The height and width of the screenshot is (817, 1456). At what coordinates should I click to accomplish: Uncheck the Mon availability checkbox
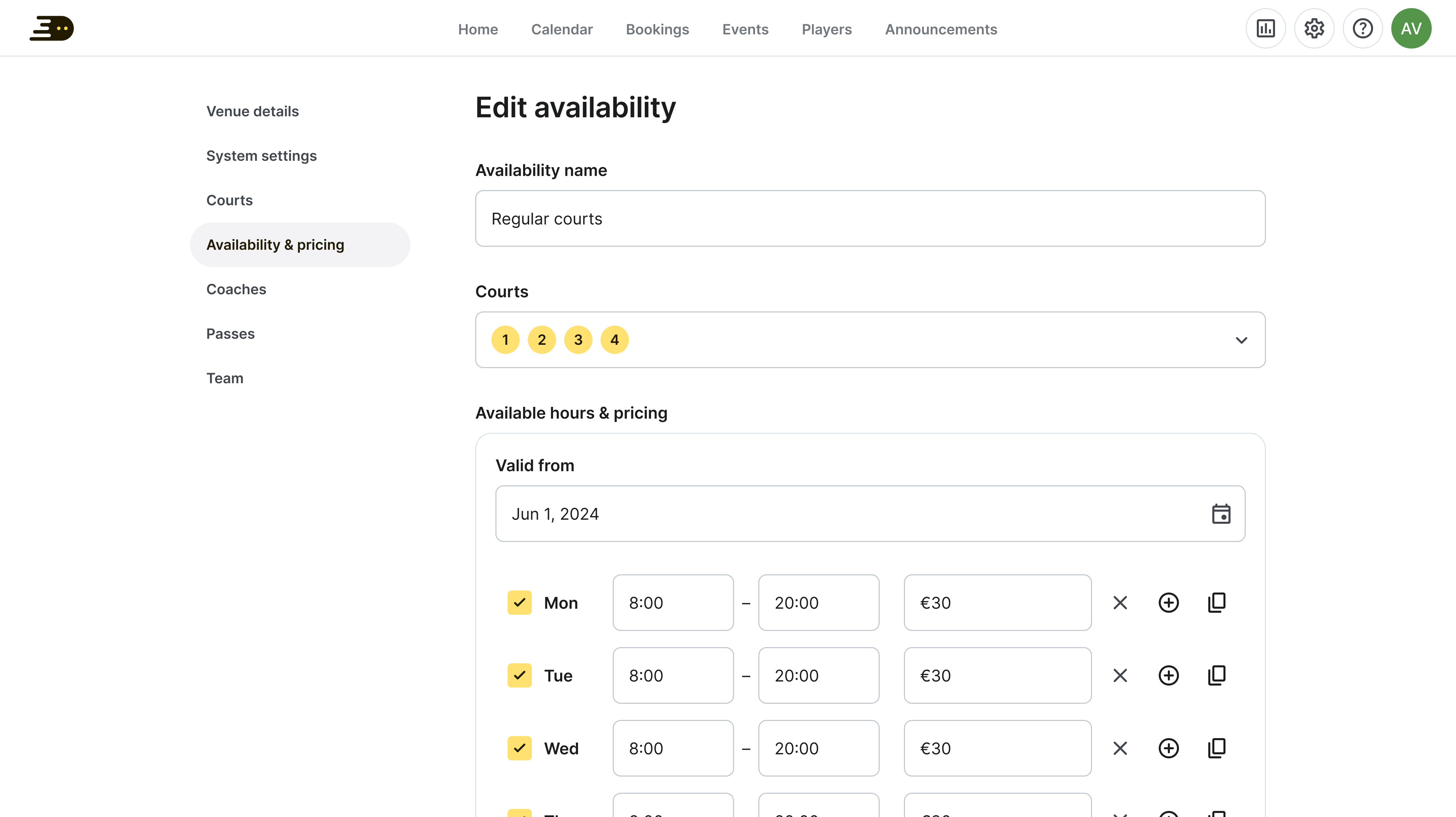[519, 603]
